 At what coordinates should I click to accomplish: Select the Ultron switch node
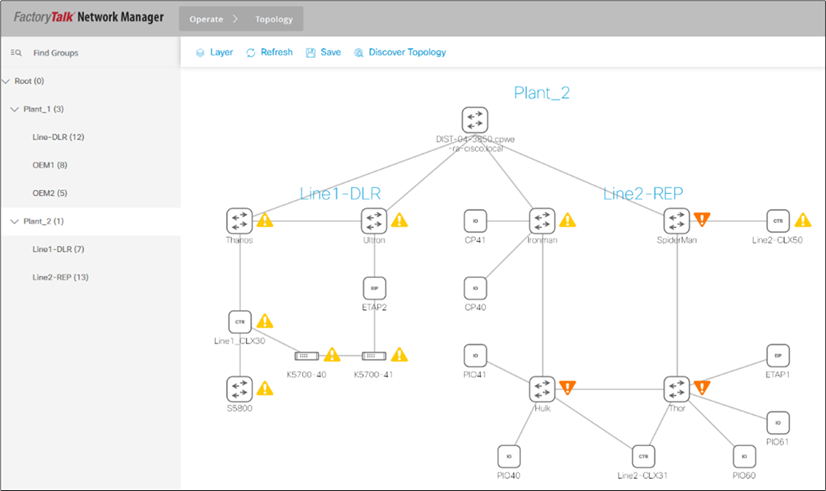pos(374,221)
